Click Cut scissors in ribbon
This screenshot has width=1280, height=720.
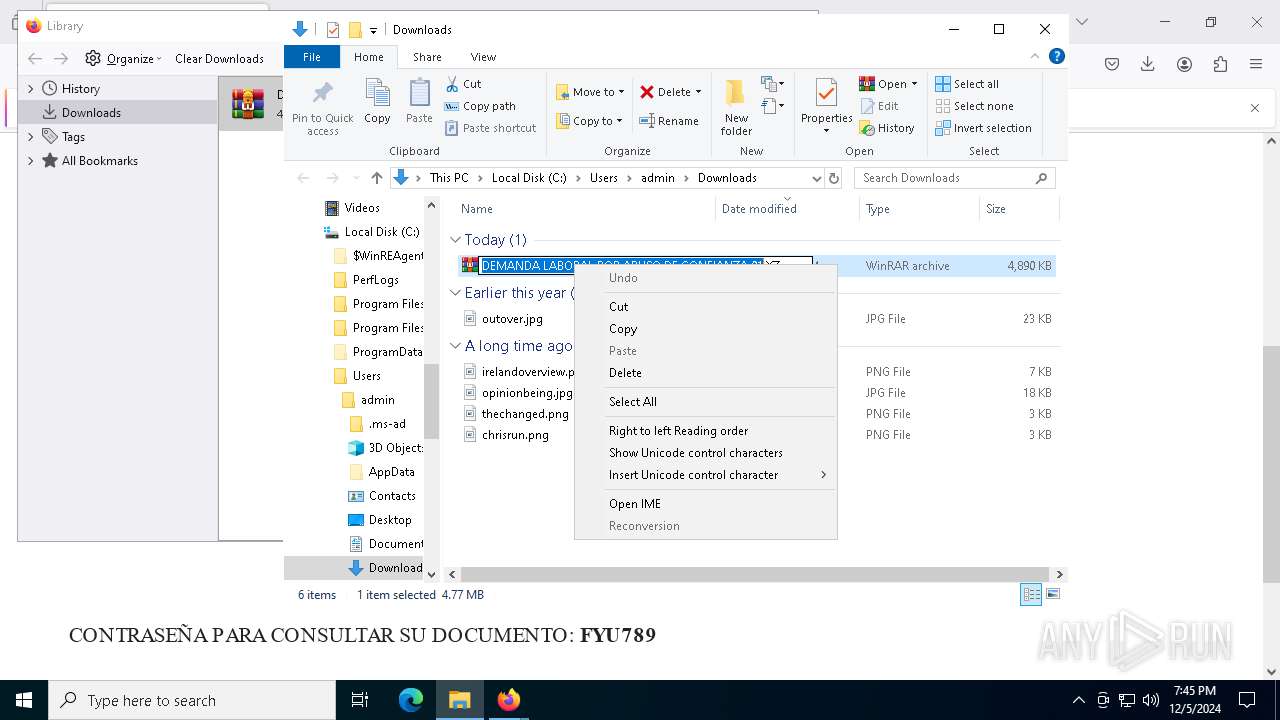pyautogui.click(x=463, y=84)
